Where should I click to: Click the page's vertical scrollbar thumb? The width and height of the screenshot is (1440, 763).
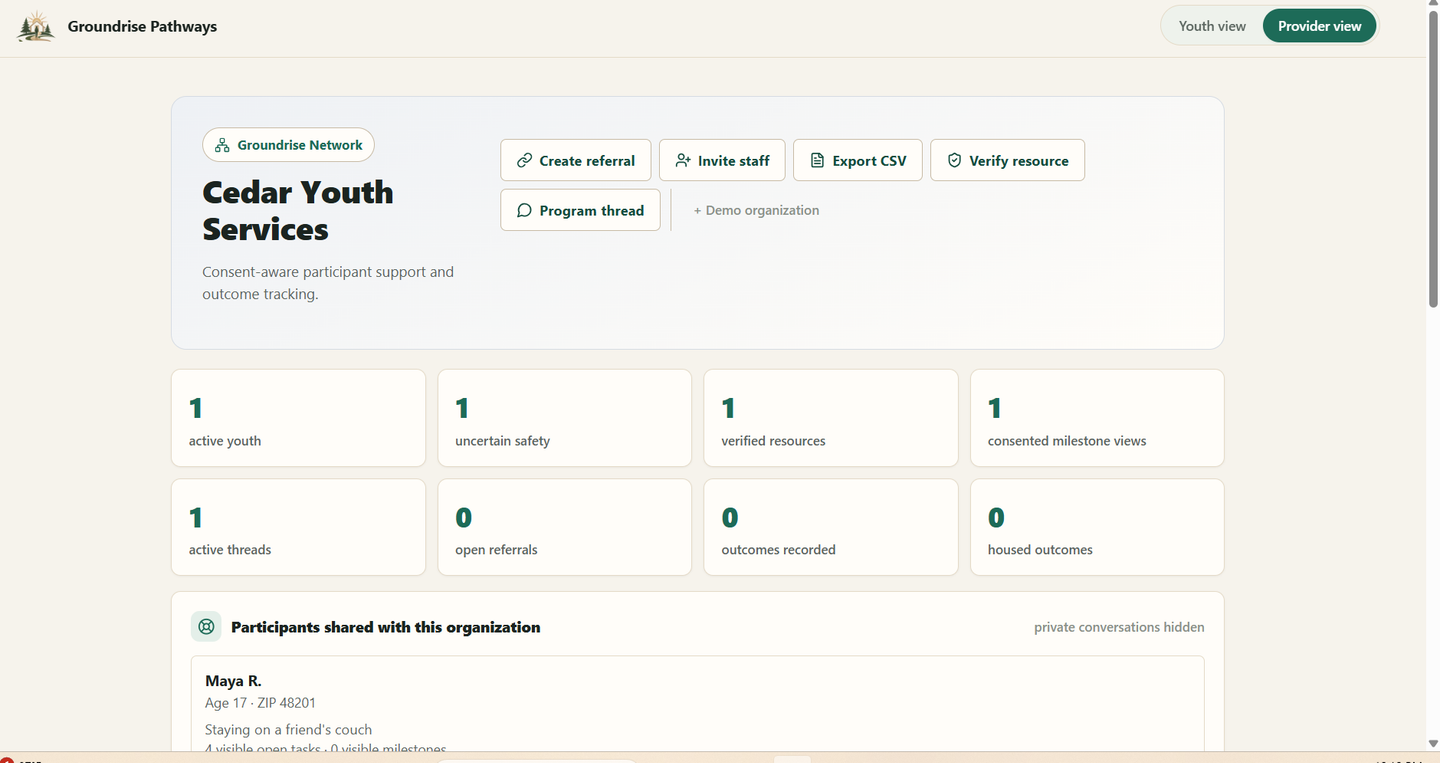coord(1433,160)
